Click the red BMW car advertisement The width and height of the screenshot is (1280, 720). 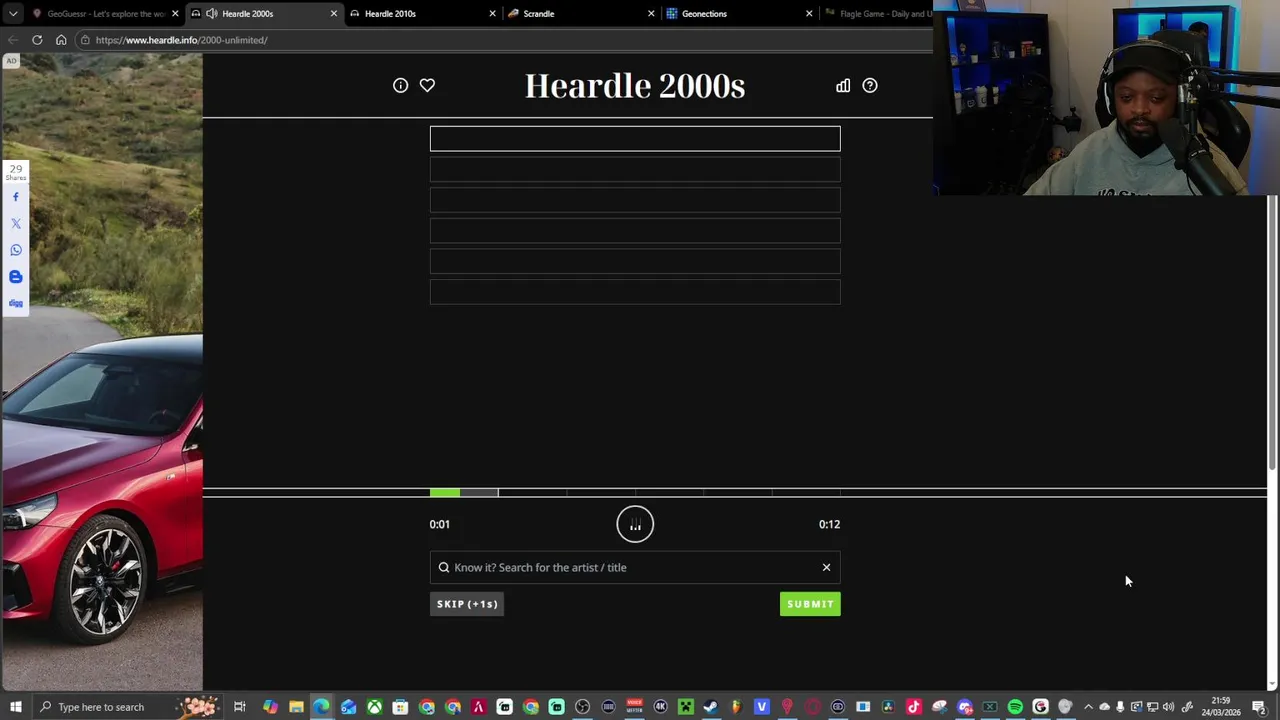point(101,372)
